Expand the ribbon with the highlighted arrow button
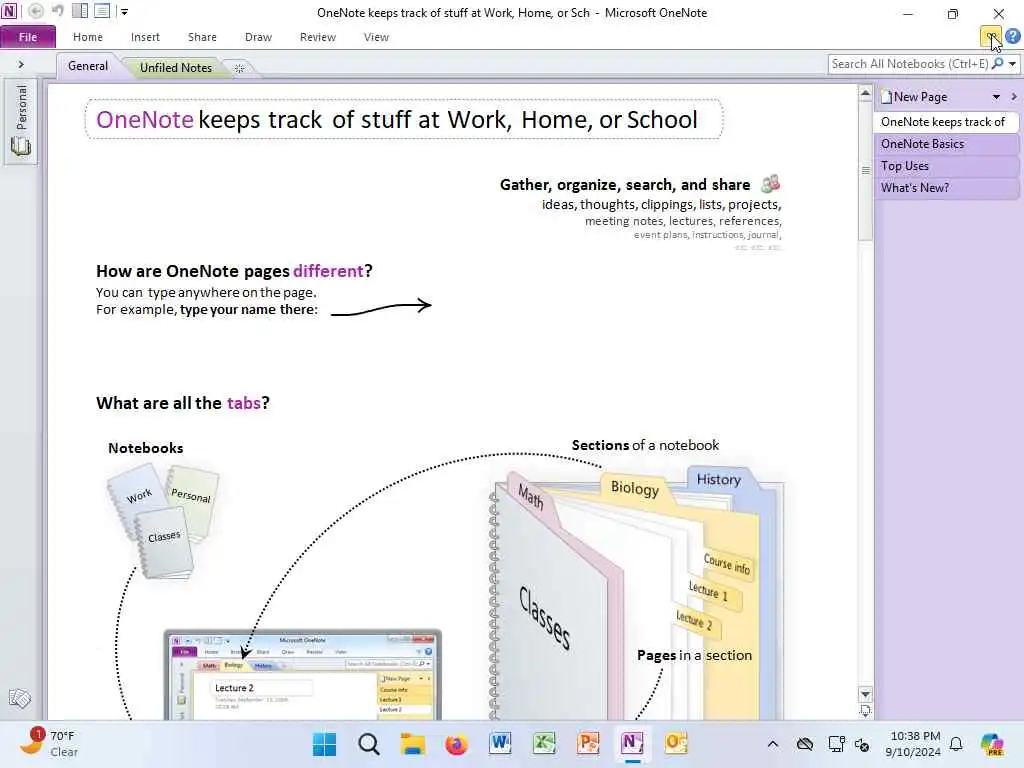 [x=991, y=37]
